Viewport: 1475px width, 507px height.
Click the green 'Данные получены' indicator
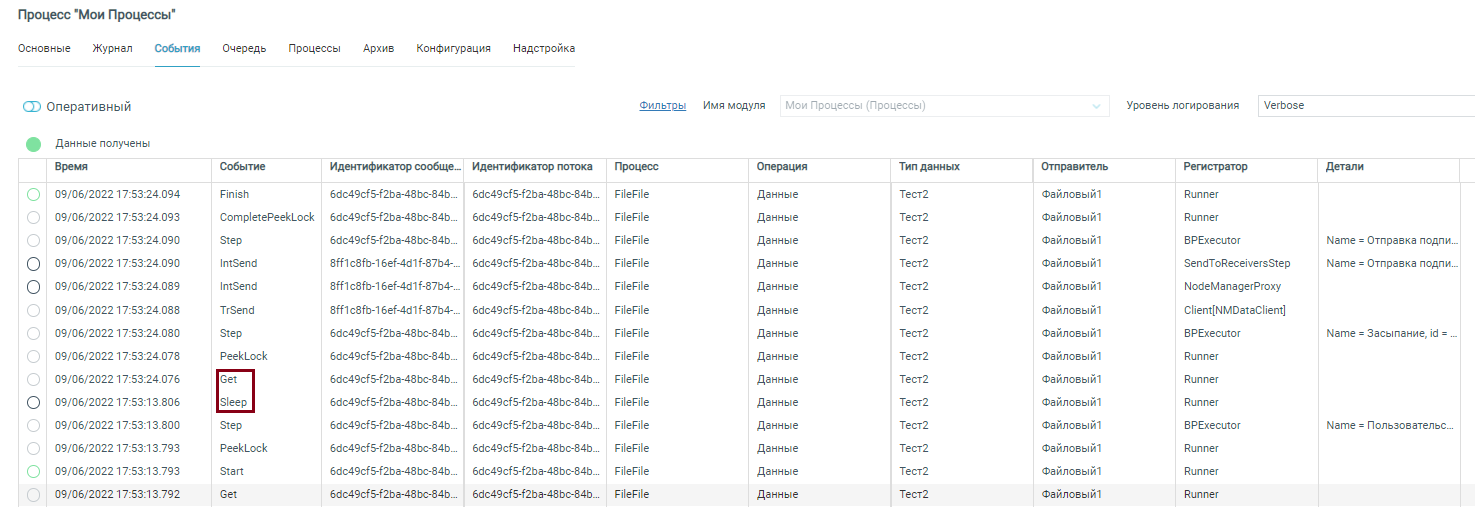coord(33,144)
